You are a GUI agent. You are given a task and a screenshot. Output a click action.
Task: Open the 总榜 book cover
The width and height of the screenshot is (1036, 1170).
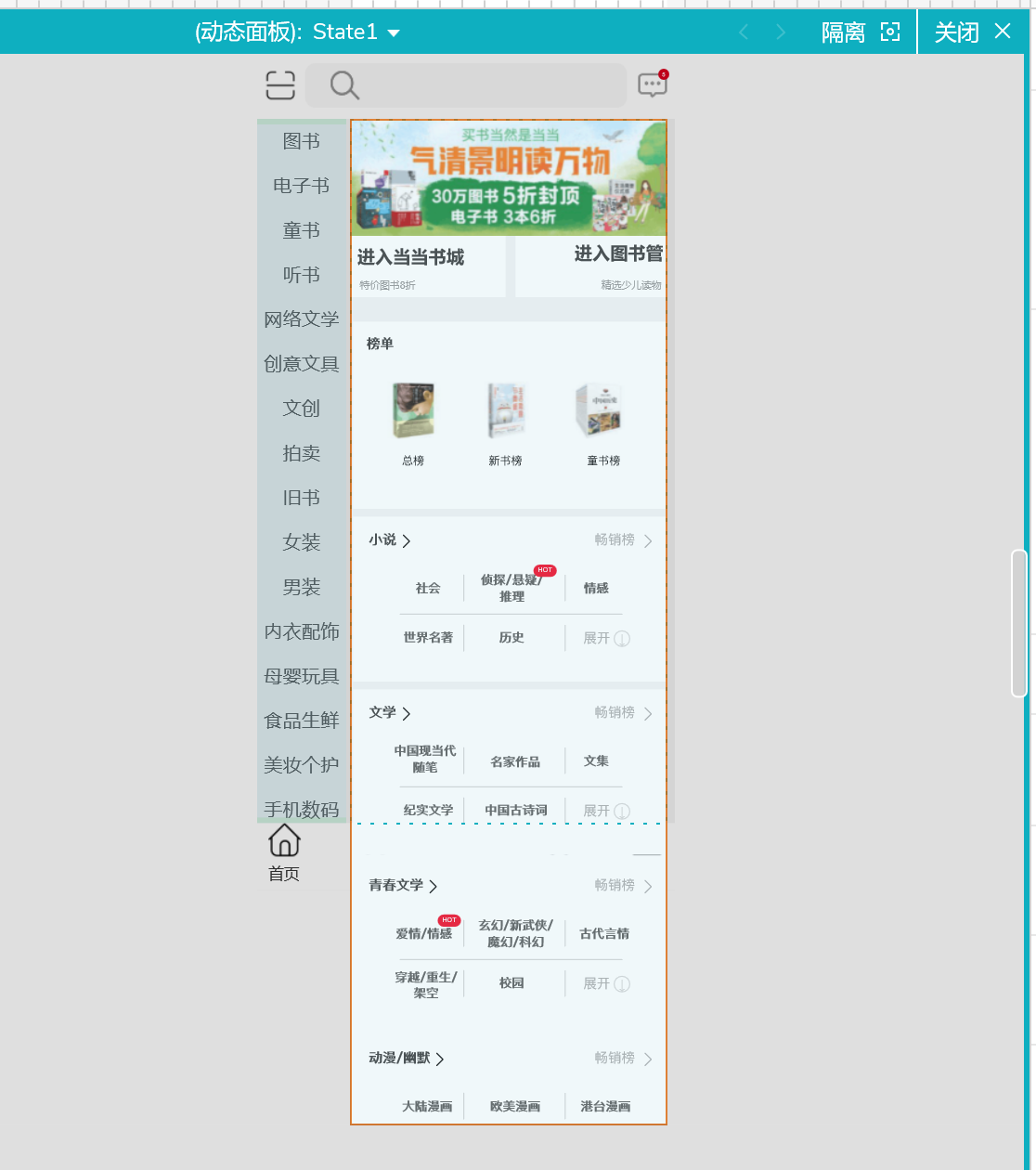click(413, 410)
